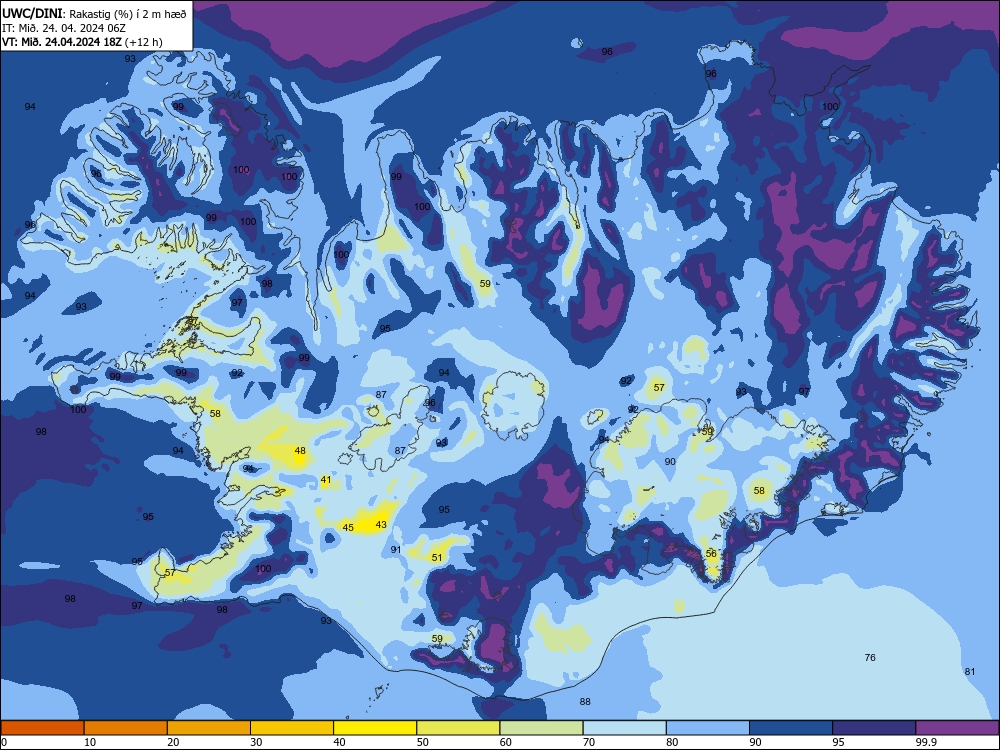Click the dark blue 90–95 legend swatch
This screenshot has width=1000, height=750.
[x=791, y=728]
